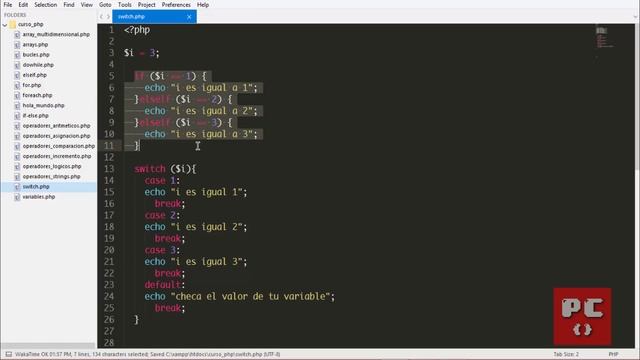Open the Tools menu
Viewport: 640px width, 360px height.
point(124,5)
